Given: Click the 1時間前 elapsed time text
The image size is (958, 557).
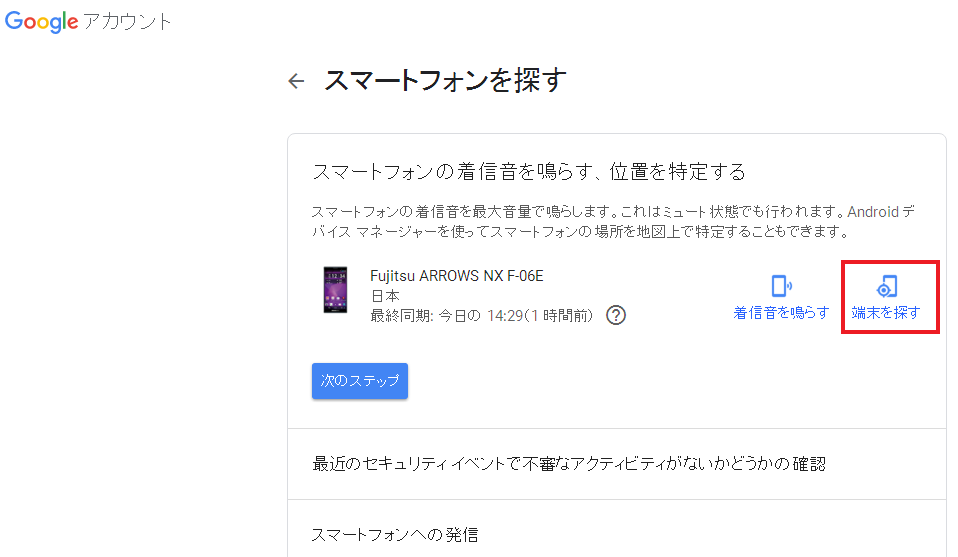Looking at the screenshot, I should [x=563, y=316].
